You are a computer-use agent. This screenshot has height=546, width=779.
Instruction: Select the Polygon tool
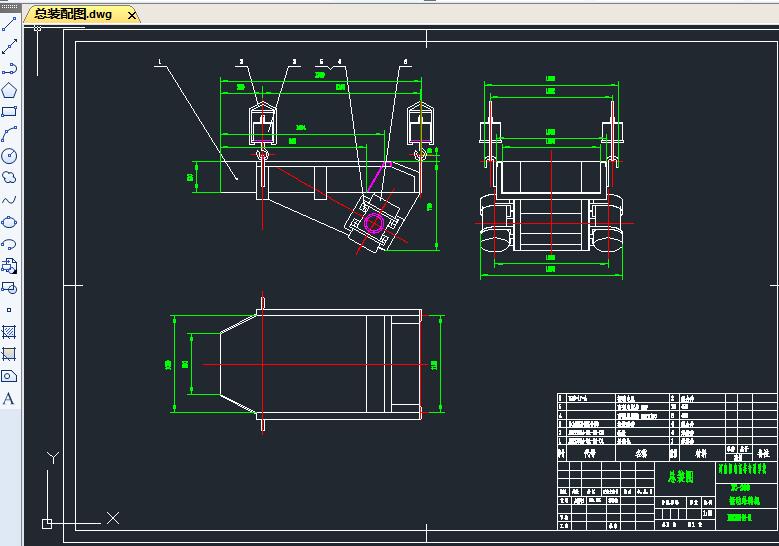pyautogui.click(x=9, y=90)
